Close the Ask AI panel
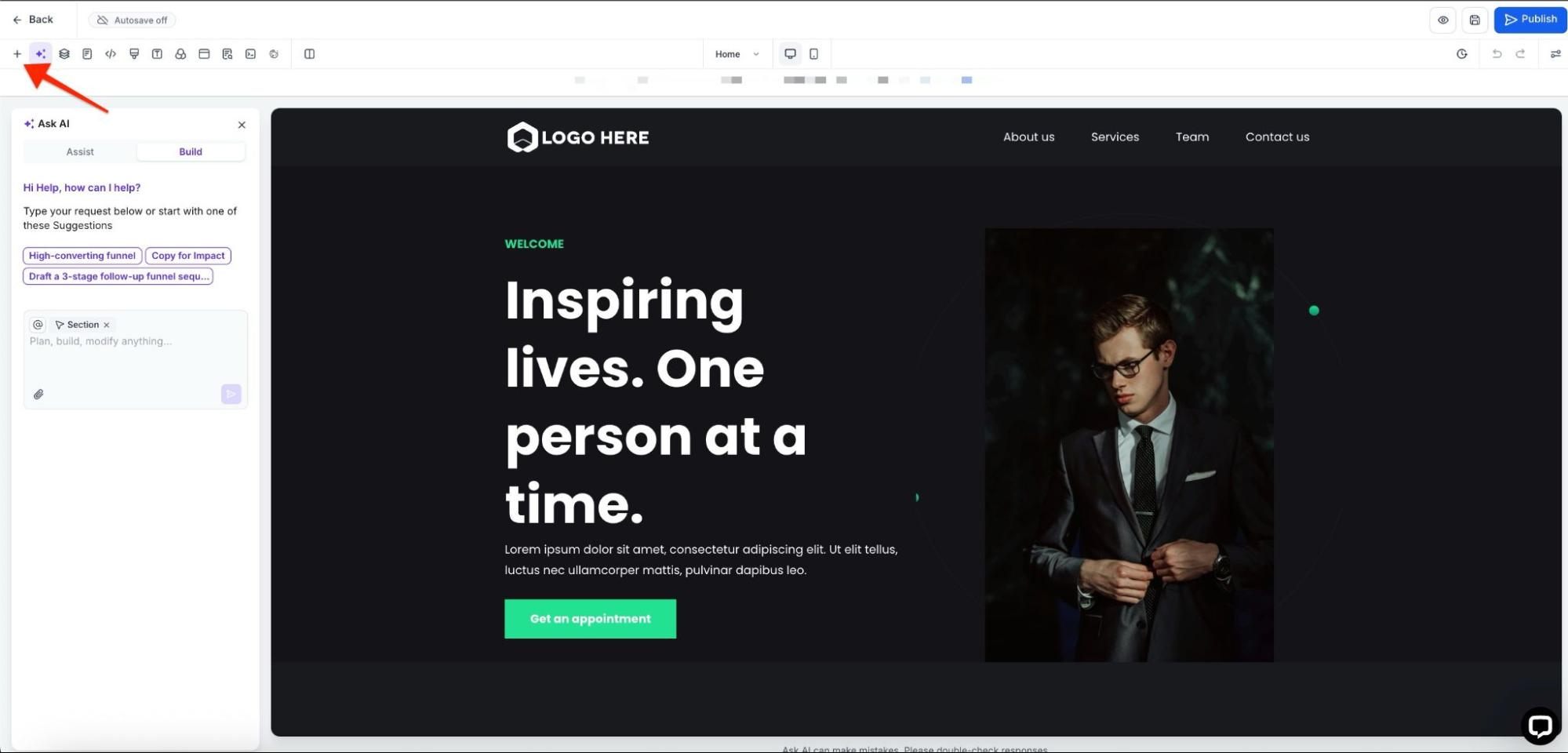 pos(242,125)
